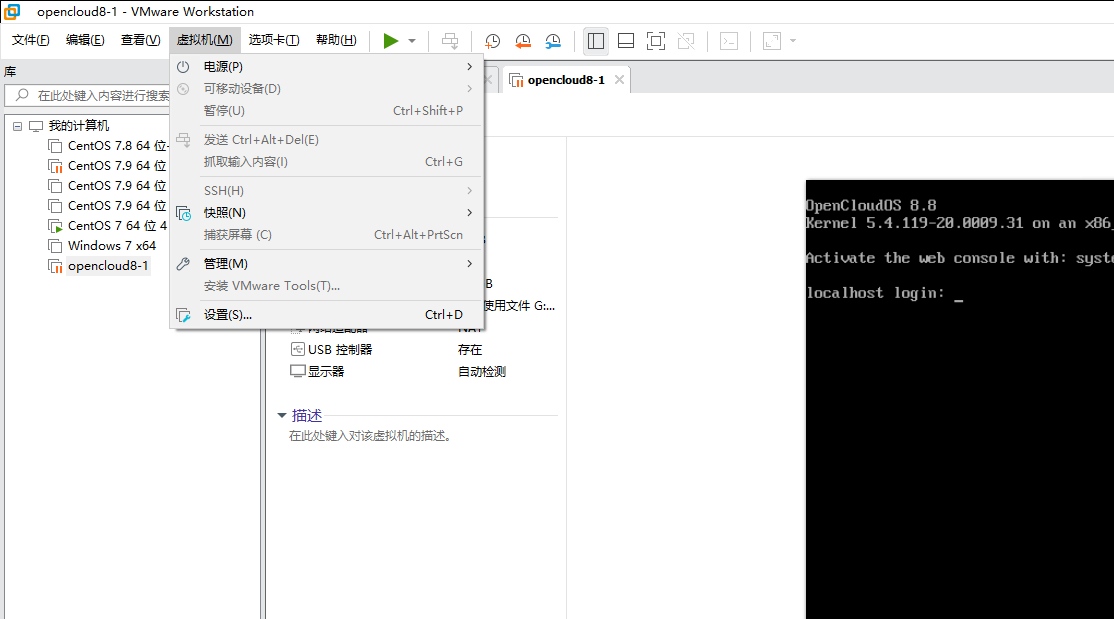1114x619 pixels.
Task: Click the send Ctrl+Alt+Del toolbar icon
Action: [x=450, y=41]
